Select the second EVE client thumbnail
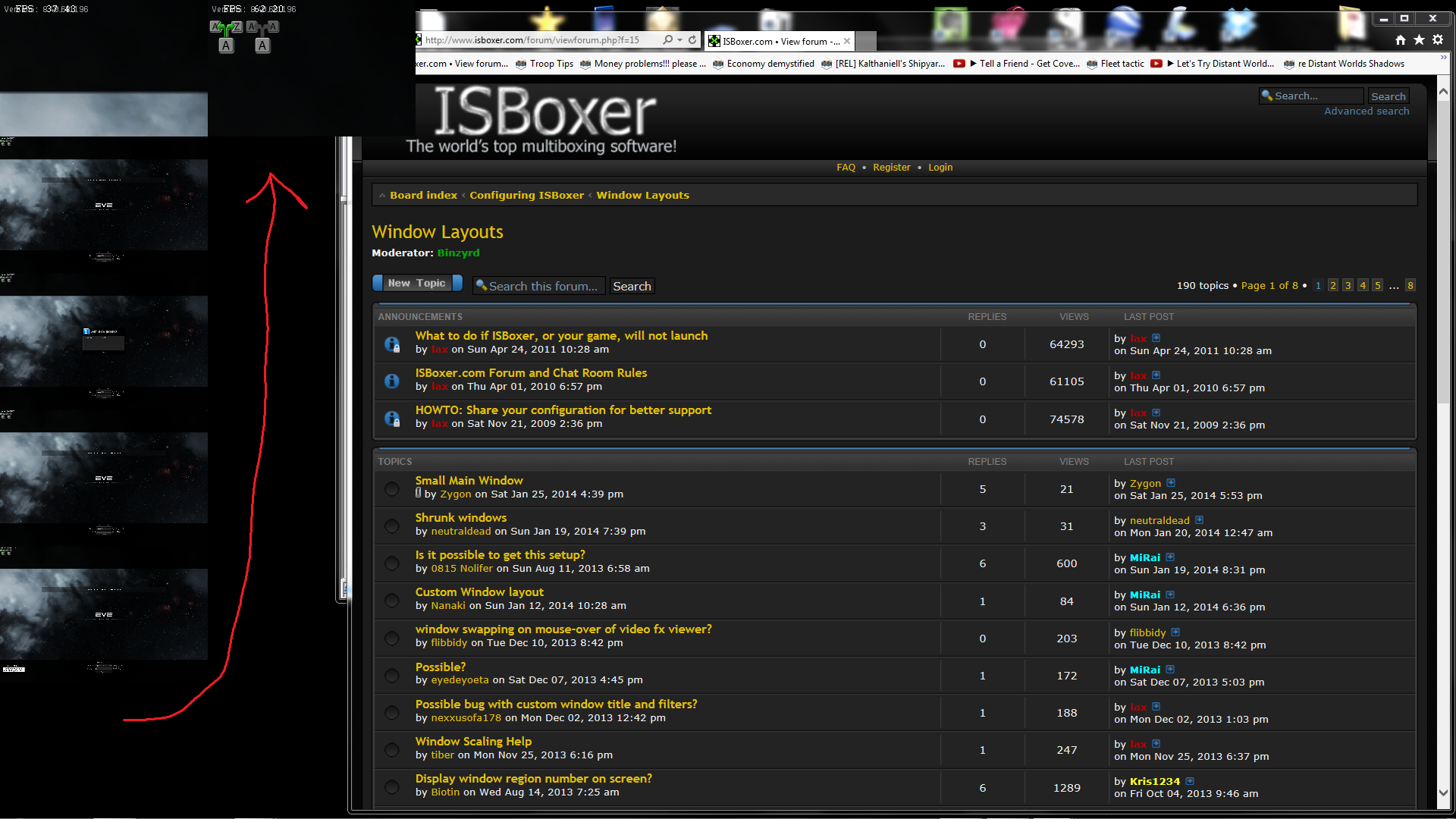The width and height of the screenshot is (1456, 819). pos(104,205)
